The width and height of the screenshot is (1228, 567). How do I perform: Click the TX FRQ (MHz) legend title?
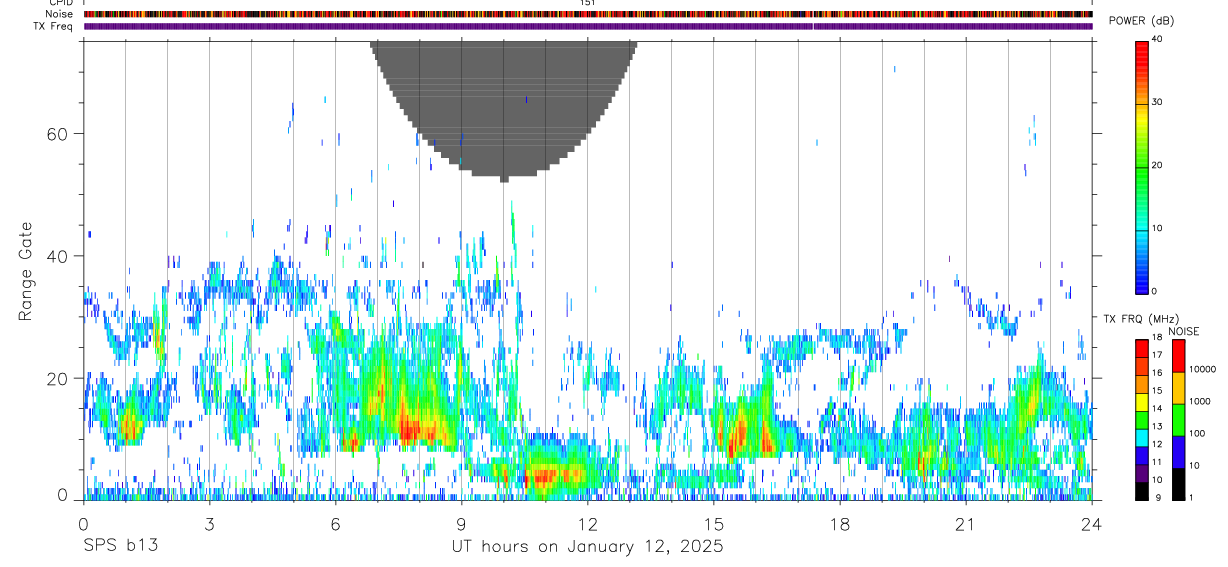[x=1140, y=319]
